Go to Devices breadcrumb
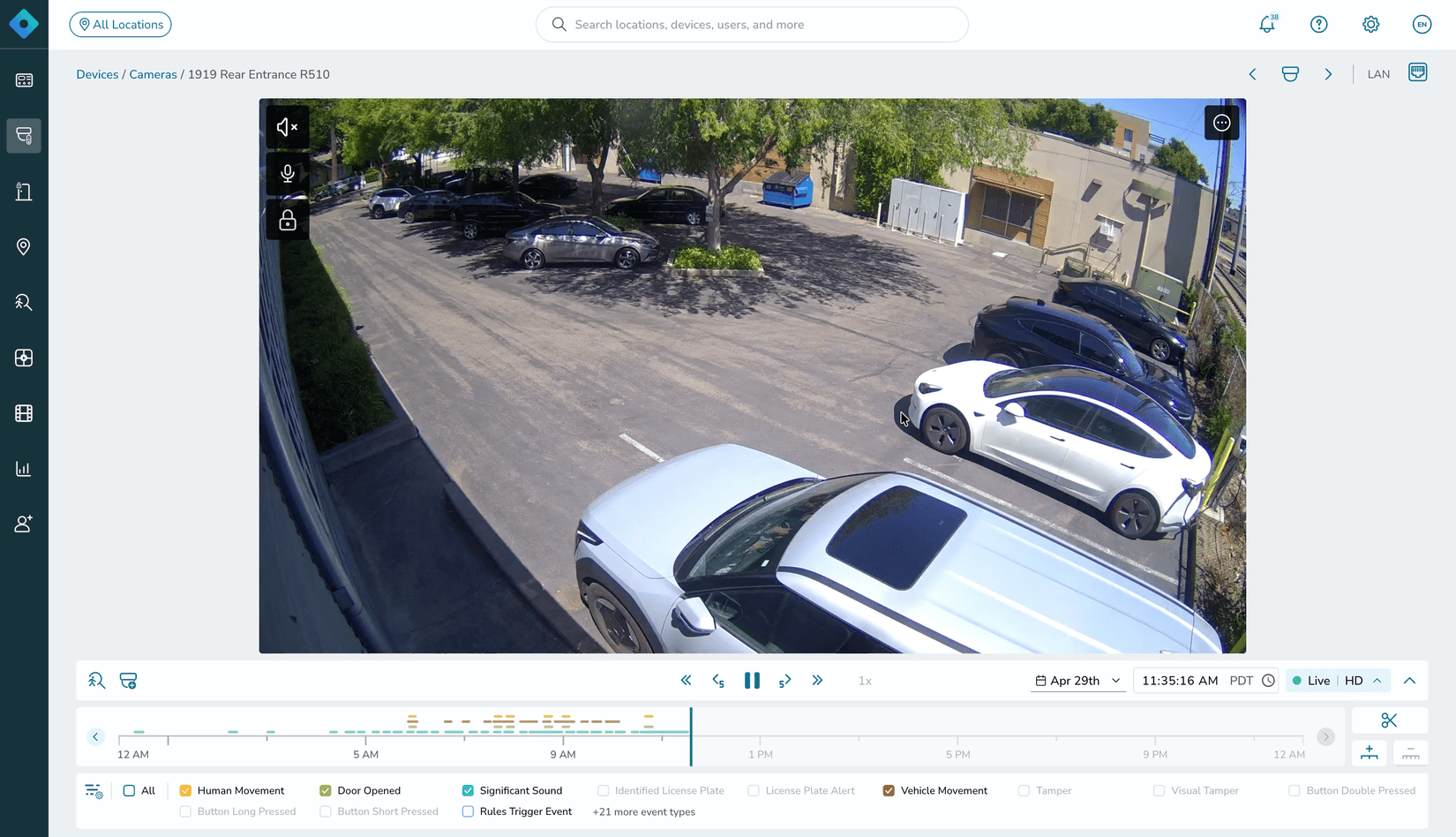This screenshot has width=1456, height=837. 97,74
